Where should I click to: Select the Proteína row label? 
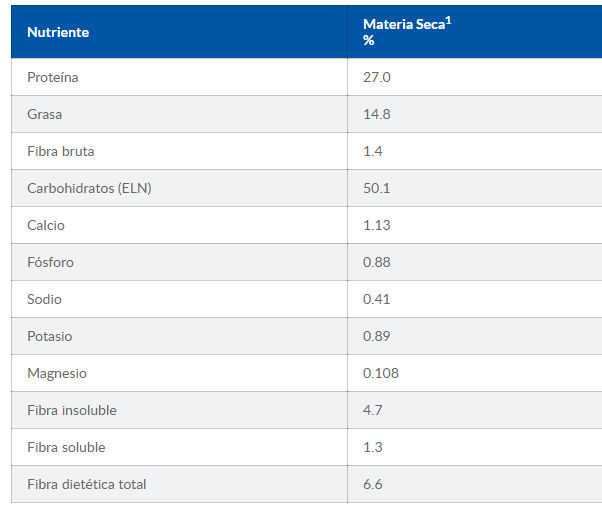tap(52, 77)
